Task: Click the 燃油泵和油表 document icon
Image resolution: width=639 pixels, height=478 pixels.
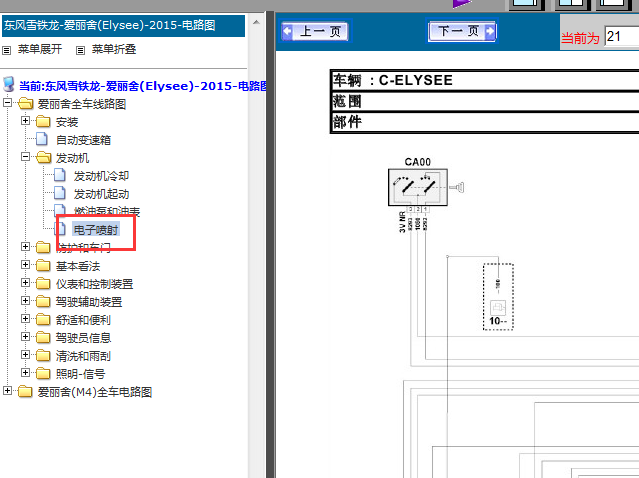Action: [x=59, y=210]
